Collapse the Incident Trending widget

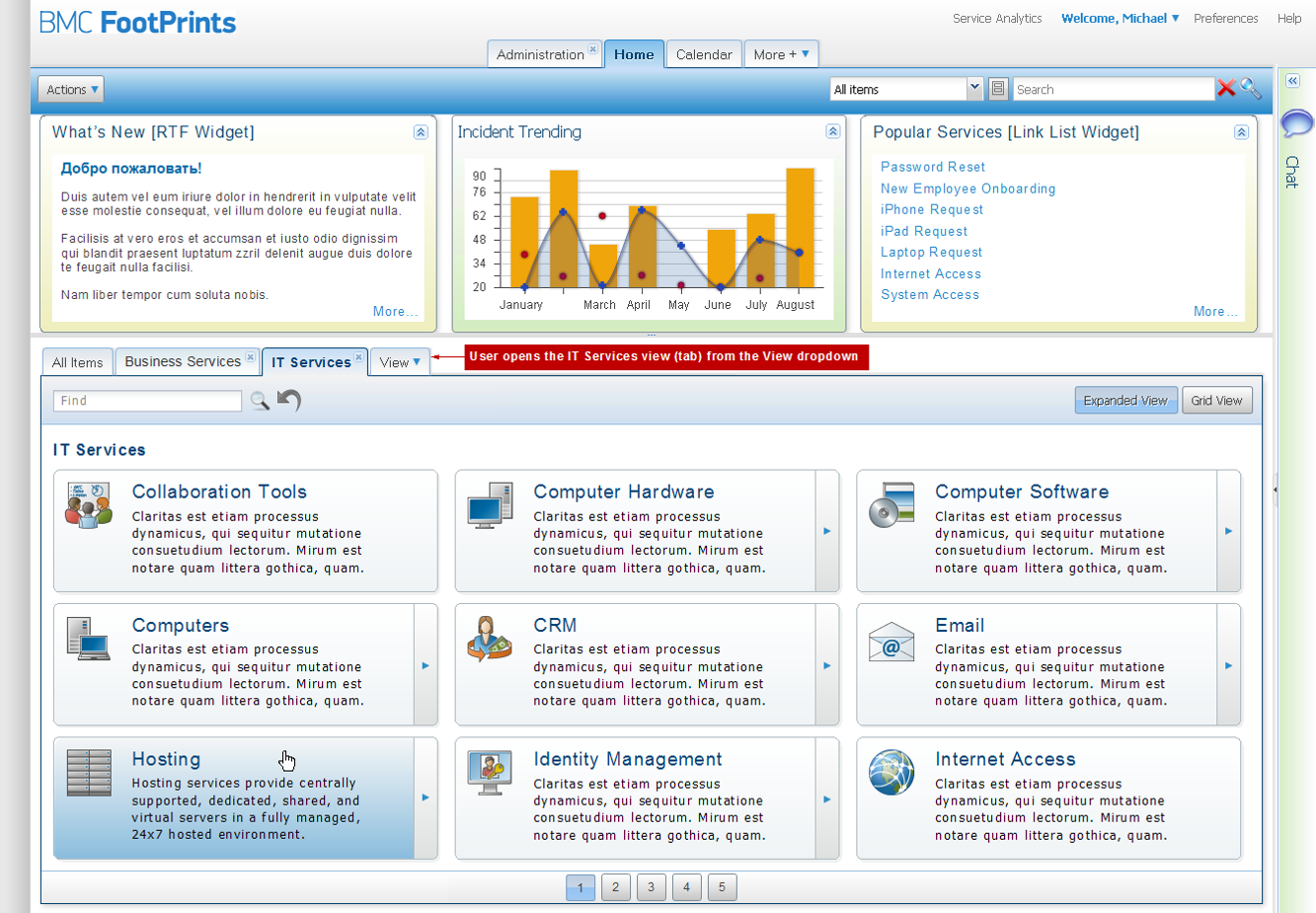pyautogui.click(x=833, y=132)
